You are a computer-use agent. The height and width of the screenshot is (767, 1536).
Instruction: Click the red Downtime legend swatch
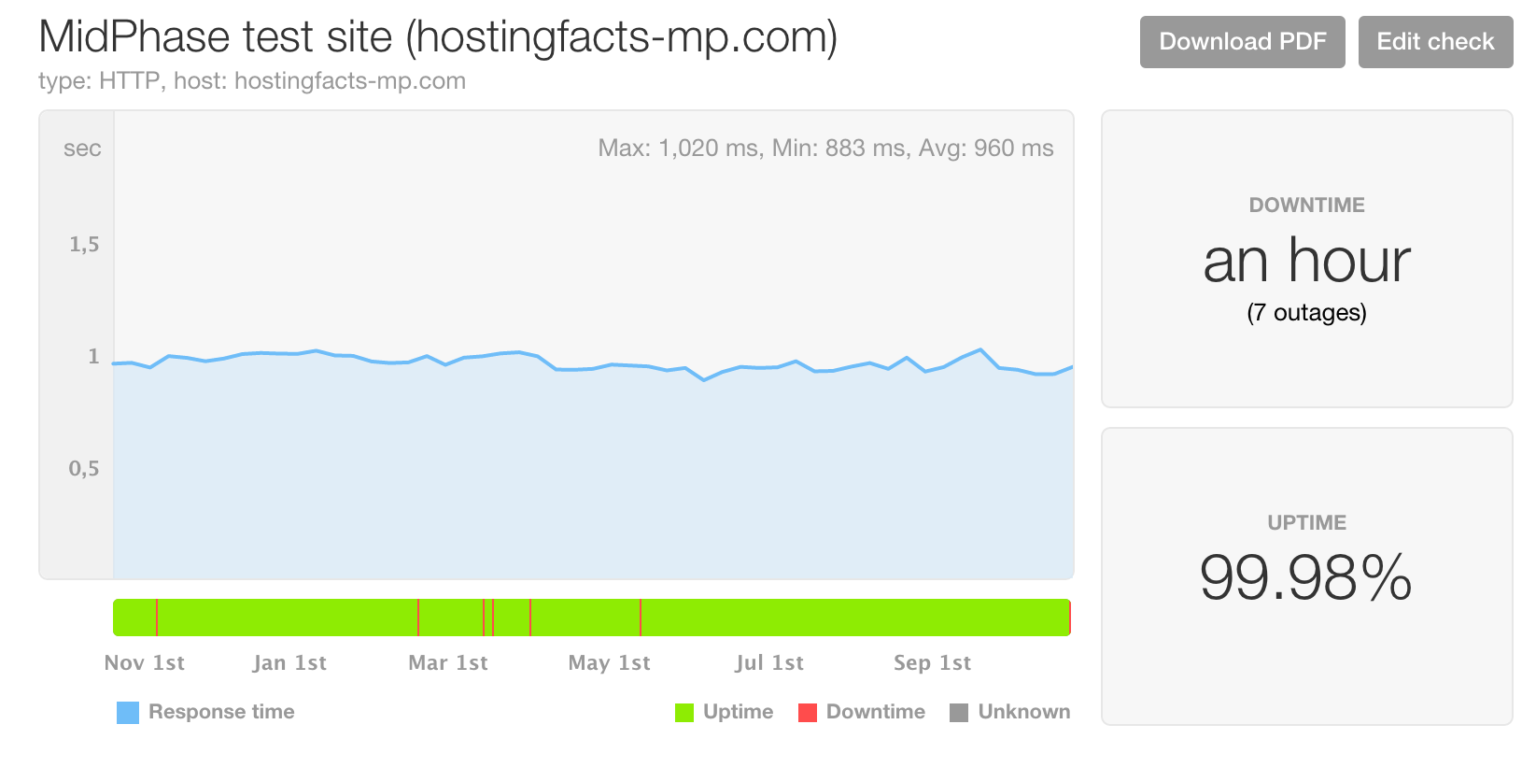pos(807,713)
